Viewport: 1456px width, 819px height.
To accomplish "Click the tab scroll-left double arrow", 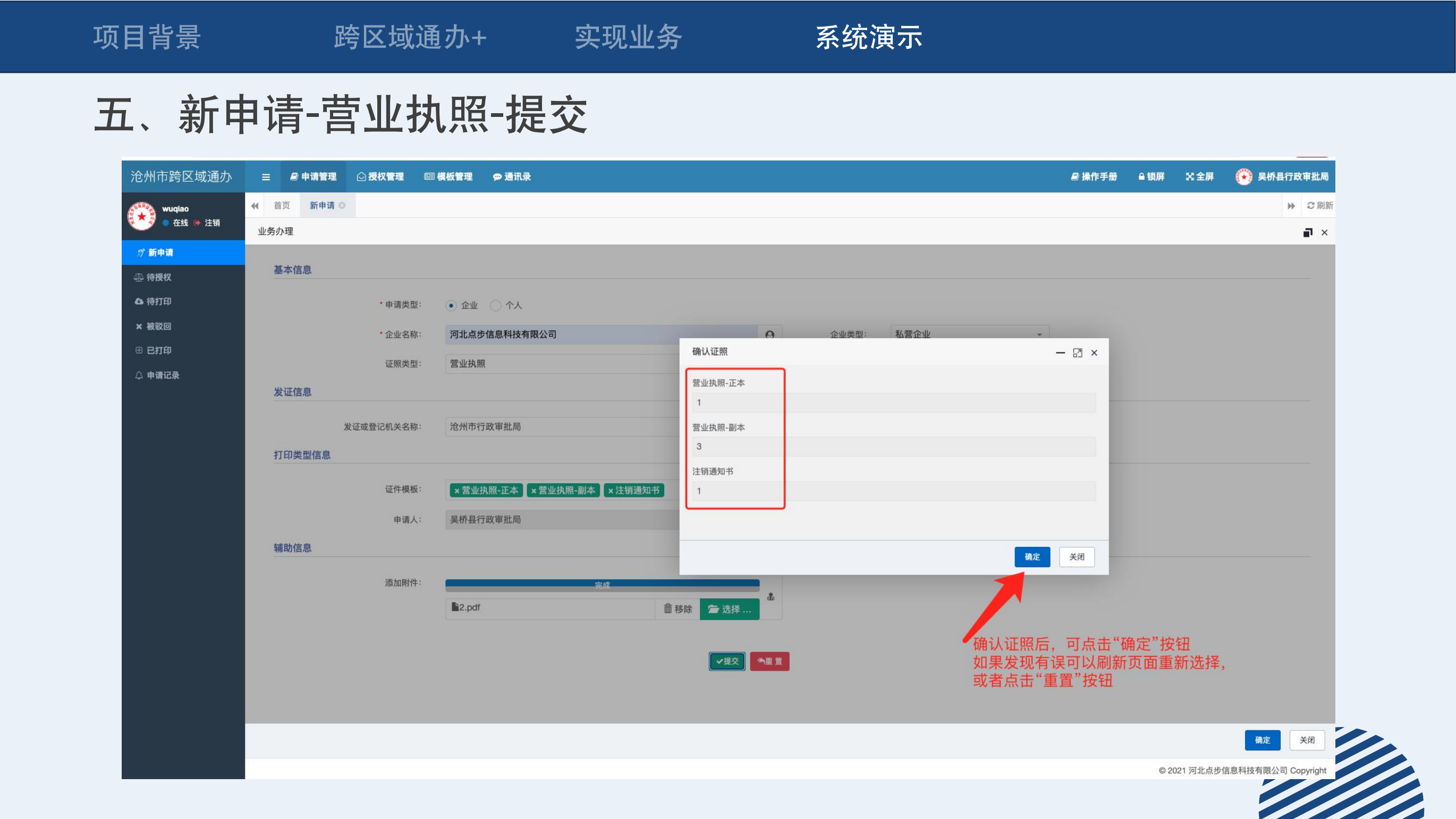I will pyautogui.click(x=255, y=206).
